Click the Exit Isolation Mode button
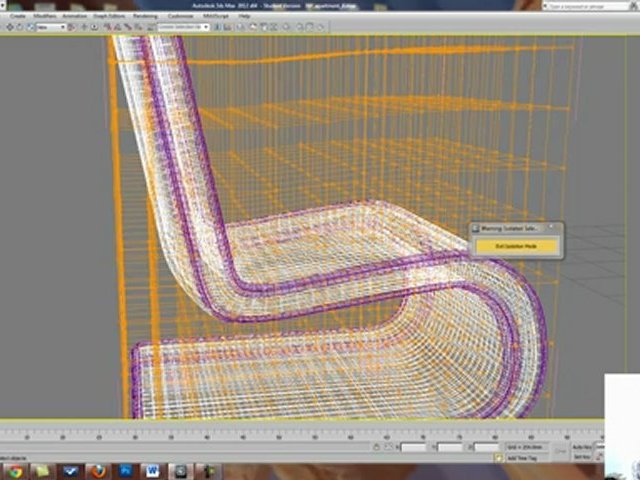This screenshot has height=480, width=640. [x=516, y=246]
